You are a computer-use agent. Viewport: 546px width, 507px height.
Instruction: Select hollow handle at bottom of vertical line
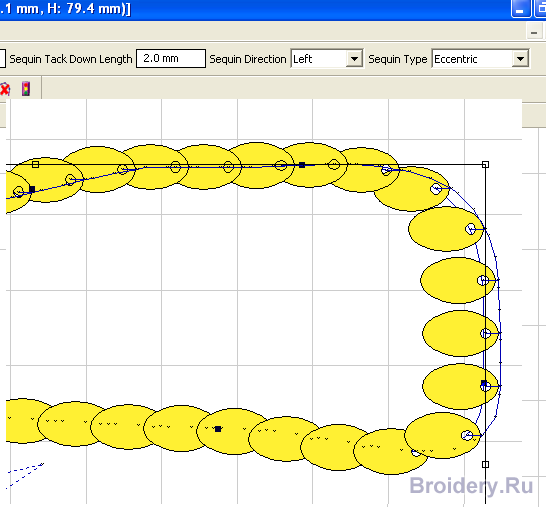click(x=485, y=464)
